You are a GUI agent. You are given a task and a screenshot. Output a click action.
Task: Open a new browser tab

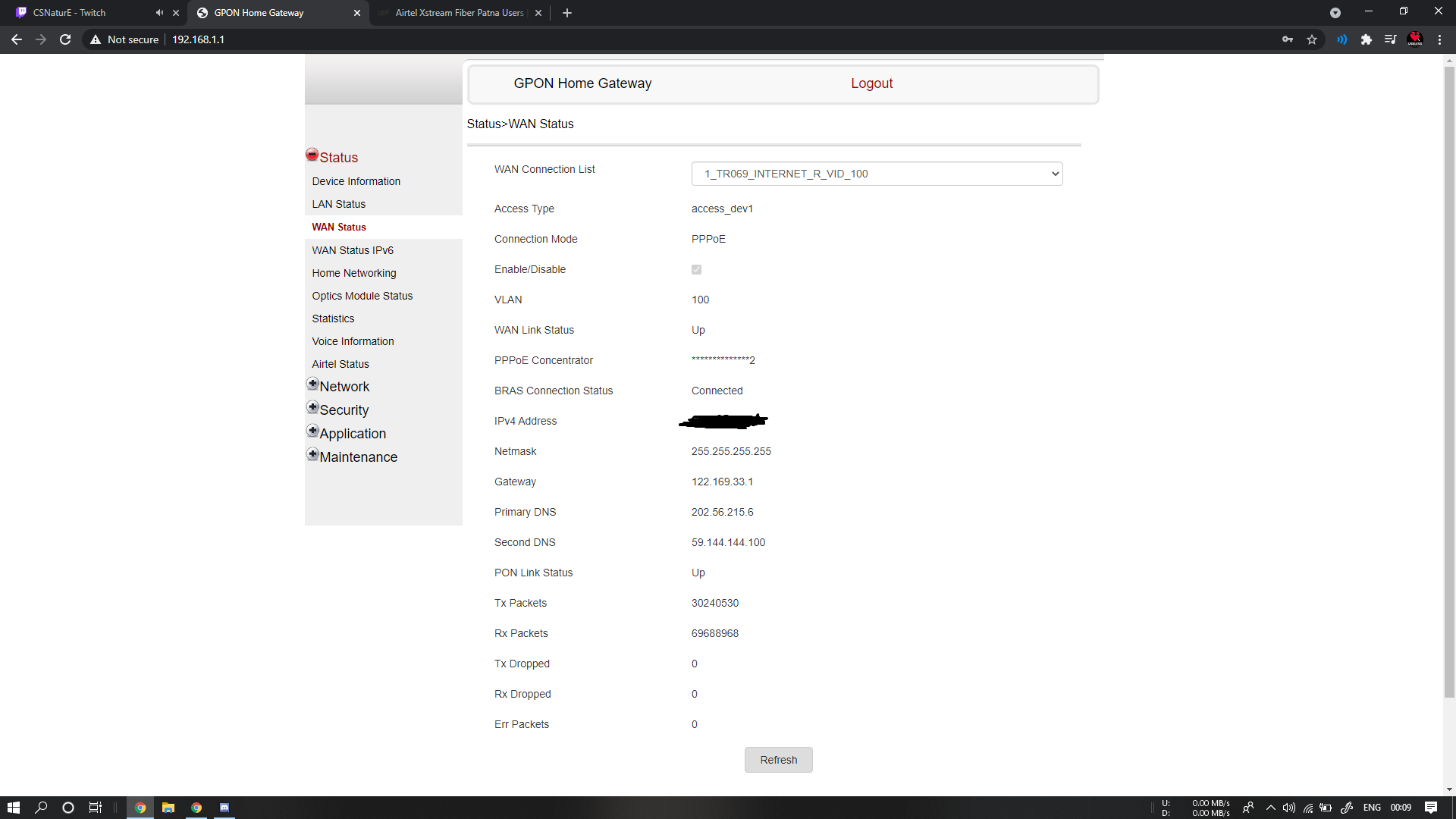coord(567,13)
